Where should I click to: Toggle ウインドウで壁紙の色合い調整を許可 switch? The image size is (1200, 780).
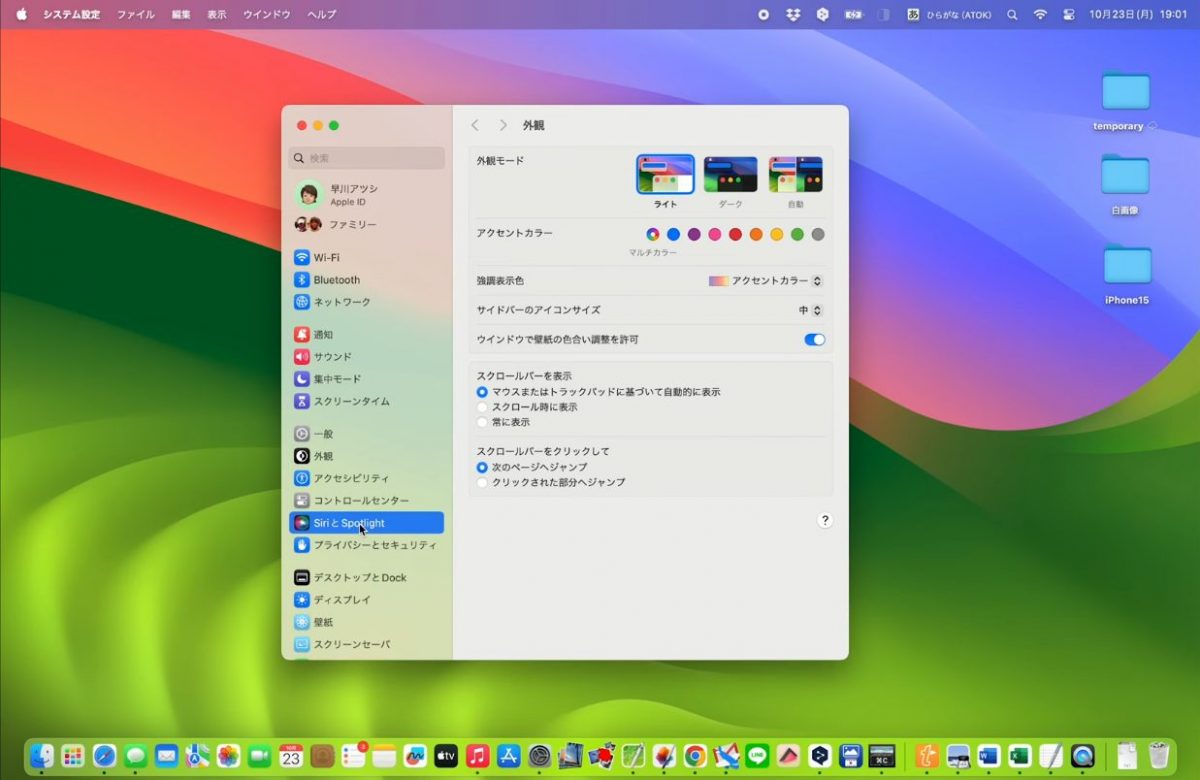(815, 340)
